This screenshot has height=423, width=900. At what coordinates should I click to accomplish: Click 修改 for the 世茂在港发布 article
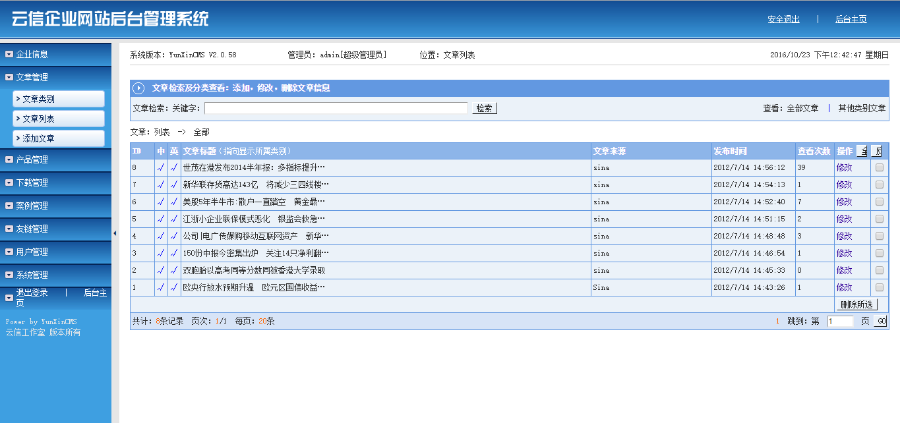click(x=844, y=168)
